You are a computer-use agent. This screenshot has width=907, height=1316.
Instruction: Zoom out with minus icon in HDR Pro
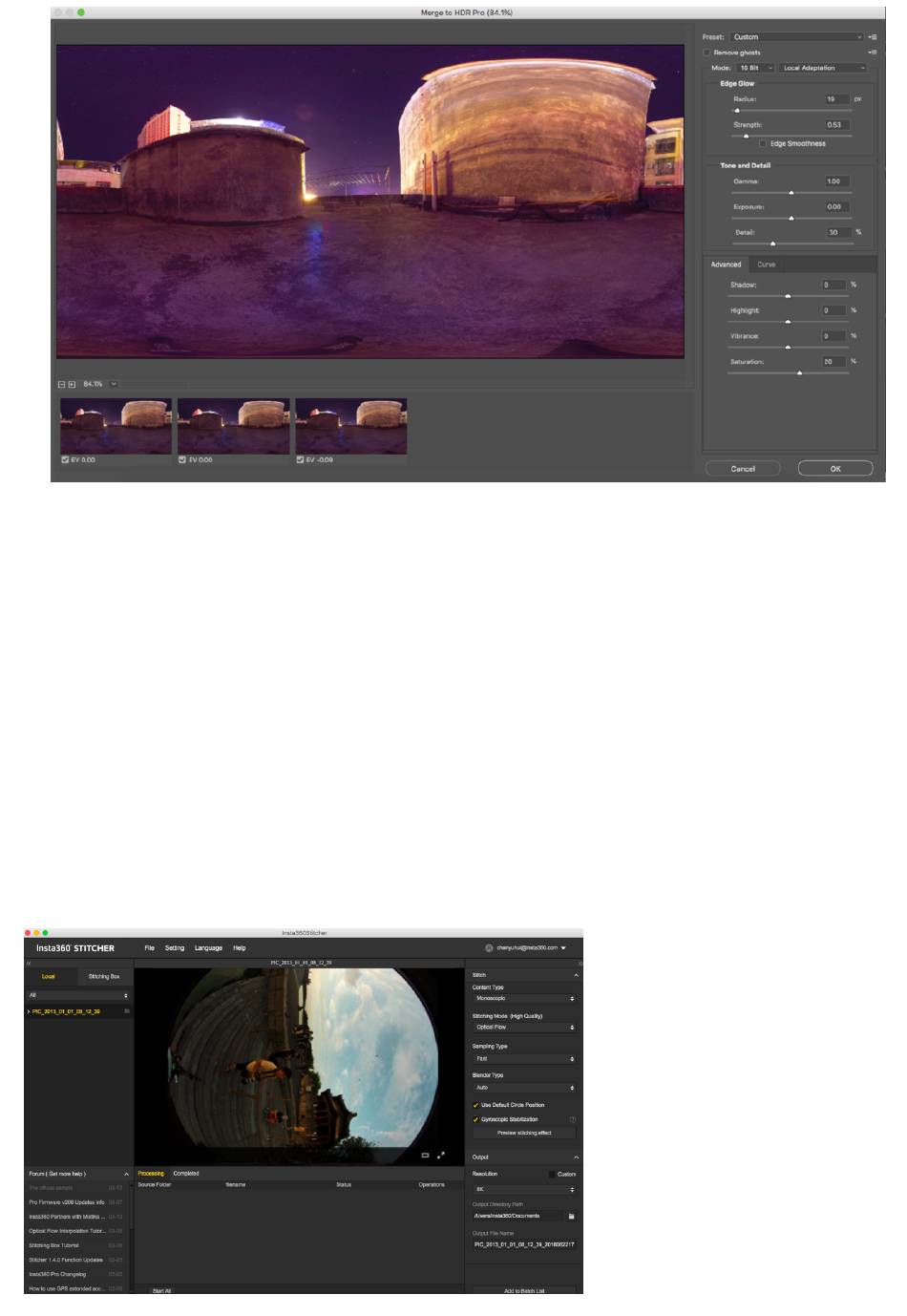62,384
